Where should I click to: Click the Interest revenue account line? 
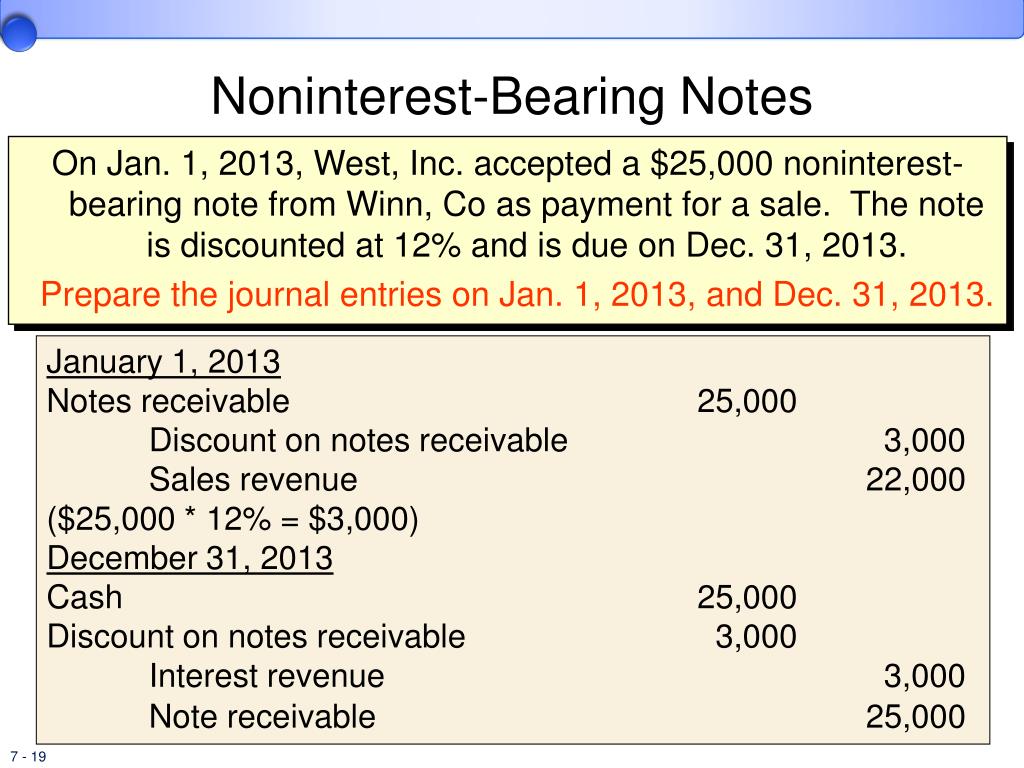pos(266,676)
